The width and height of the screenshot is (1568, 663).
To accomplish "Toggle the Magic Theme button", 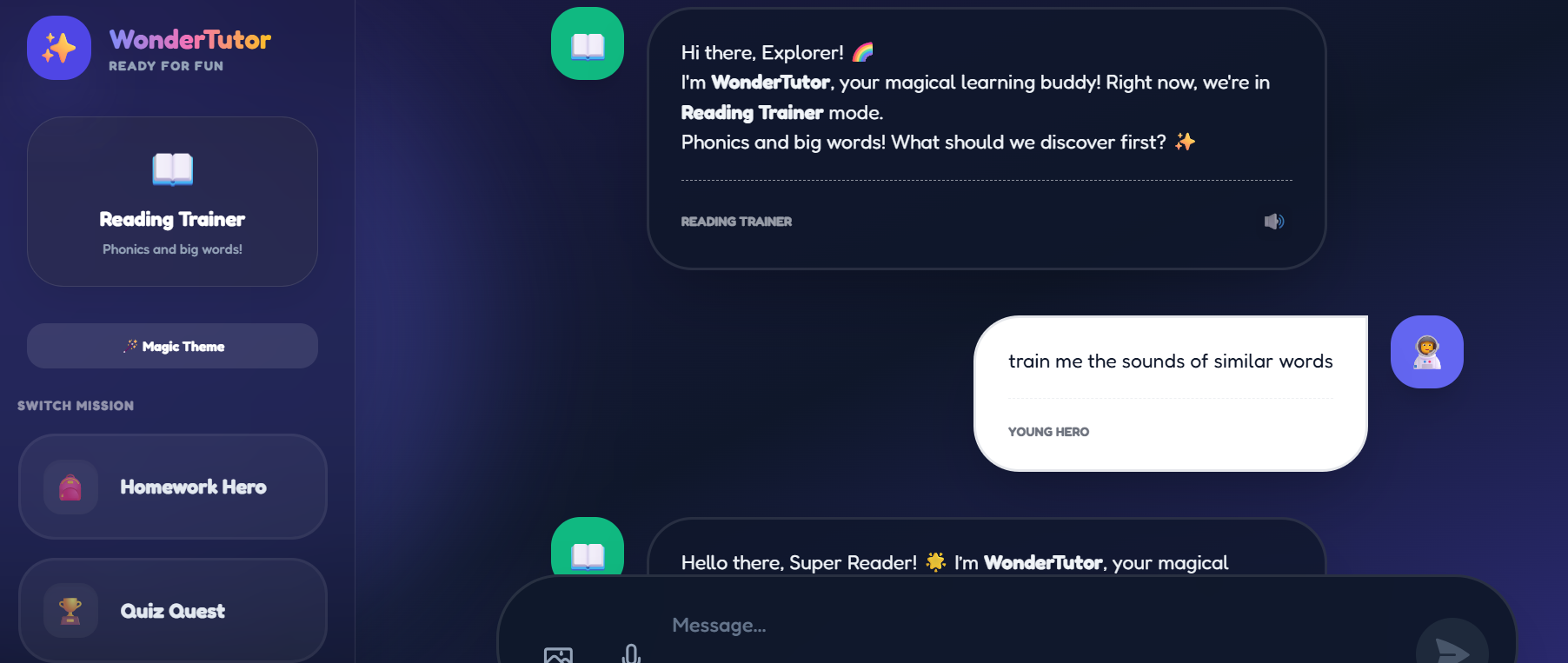I will click(172, 346).
